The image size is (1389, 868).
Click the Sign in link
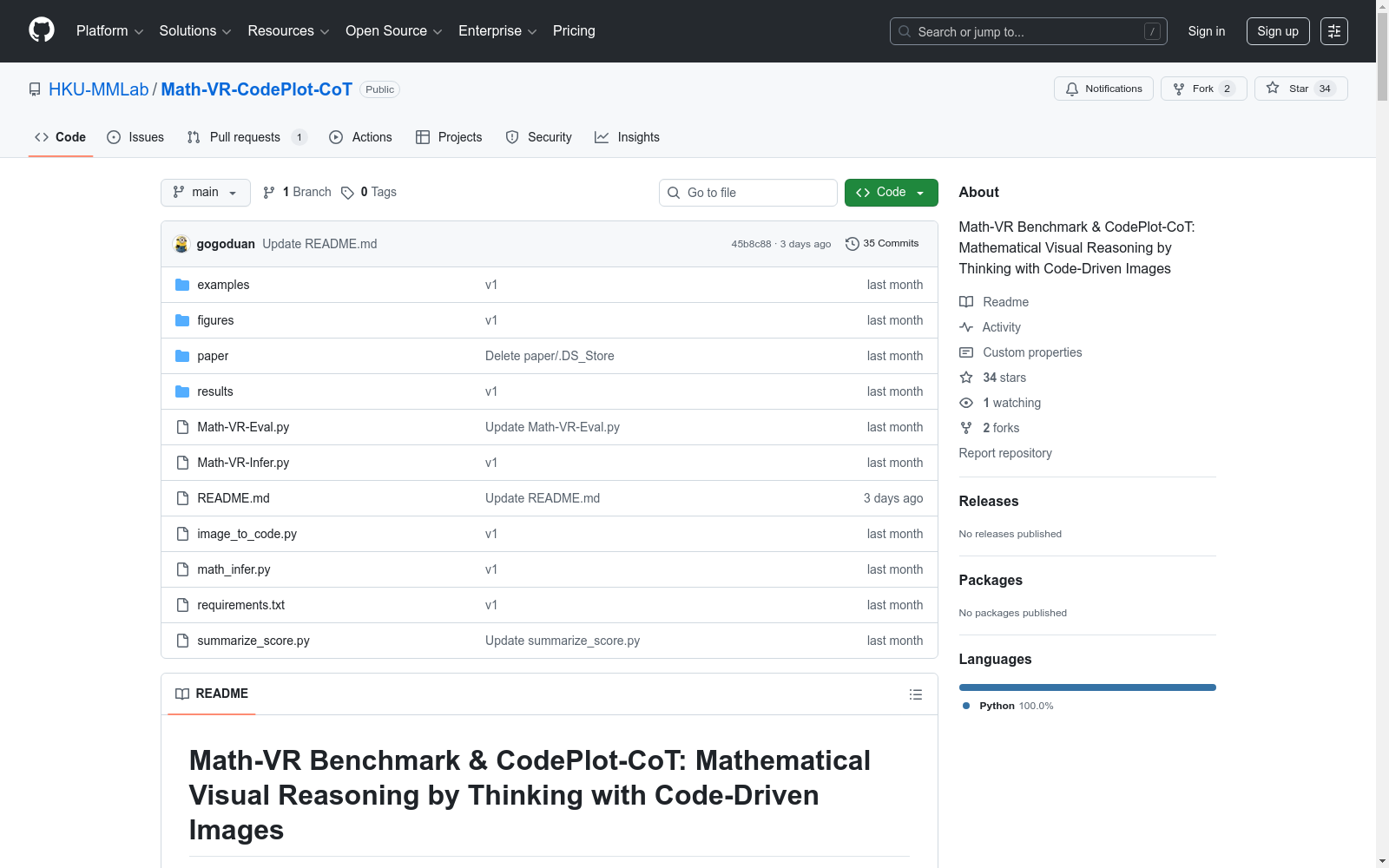coord(1207,31)
